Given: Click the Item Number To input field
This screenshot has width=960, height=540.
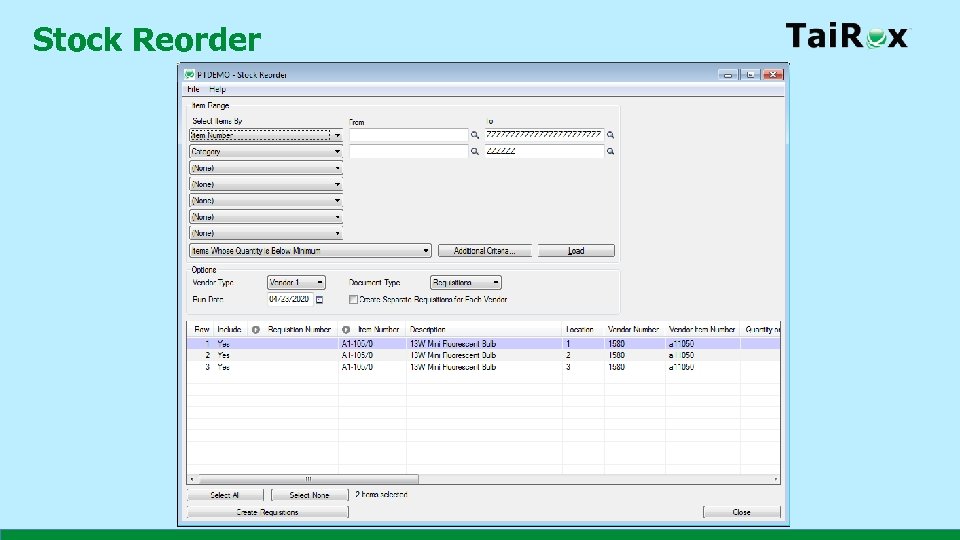Looking at the screenshot, I should (544, 135).
